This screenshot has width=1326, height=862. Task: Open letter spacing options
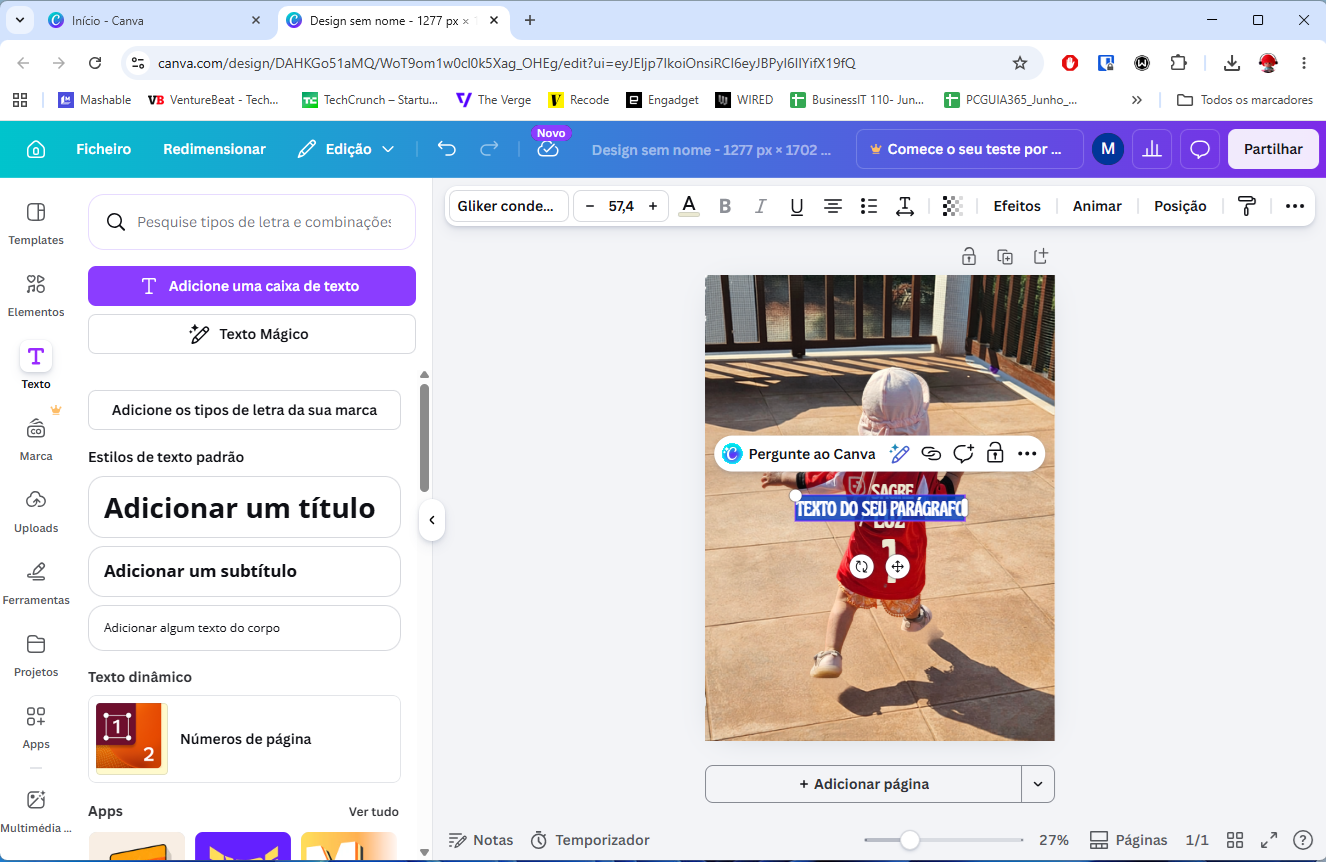(905, 206)
